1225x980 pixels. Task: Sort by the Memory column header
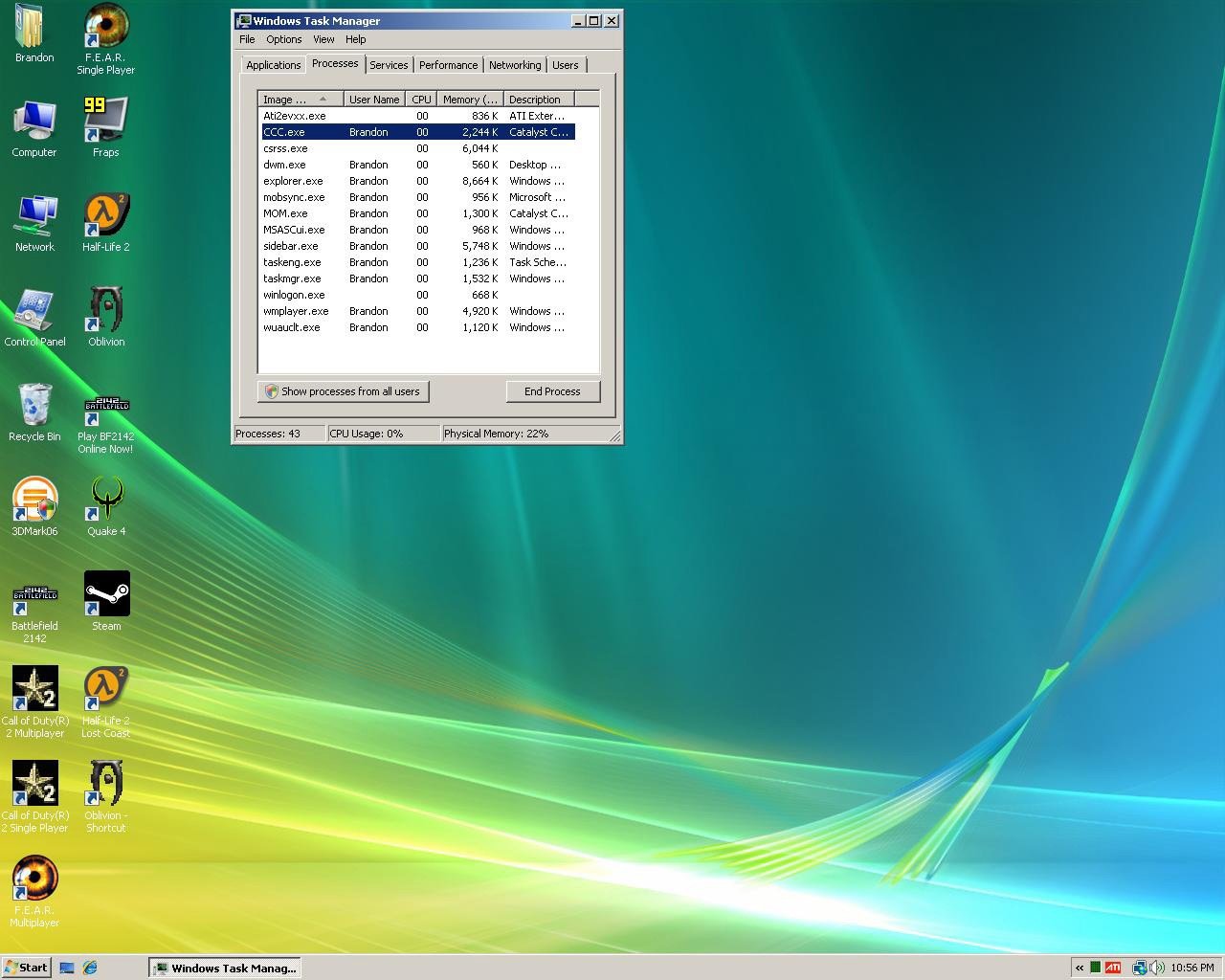(470, 99)
